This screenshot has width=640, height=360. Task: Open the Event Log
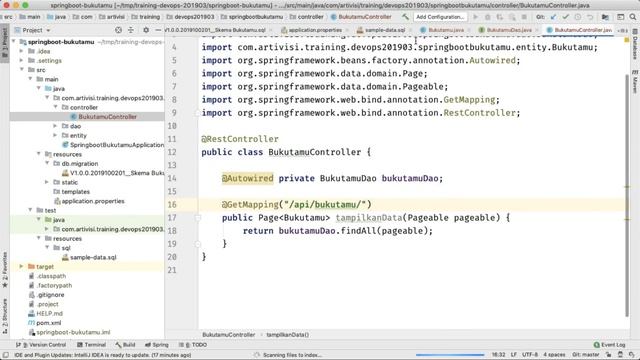coord(609,345)
